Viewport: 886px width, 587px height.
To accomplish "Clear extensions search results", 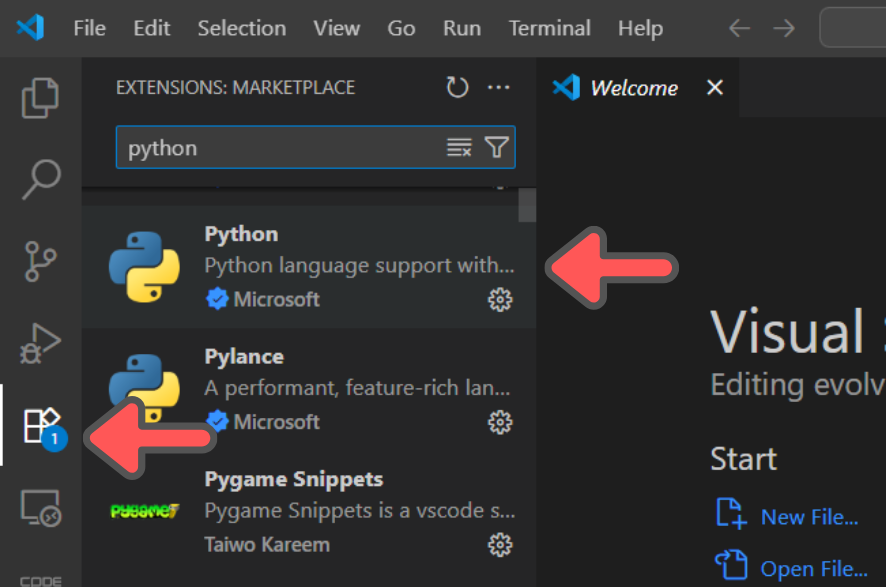I will pyautogui.click(x=459, y=147).
